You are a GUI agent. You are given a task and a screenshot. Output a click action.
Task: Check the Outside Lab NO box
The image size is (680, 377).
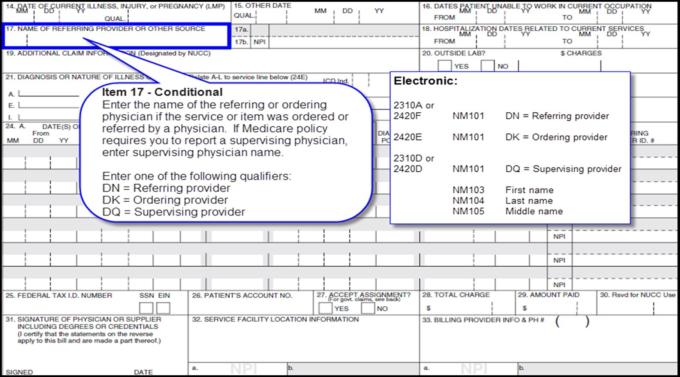tap(487, 66)
